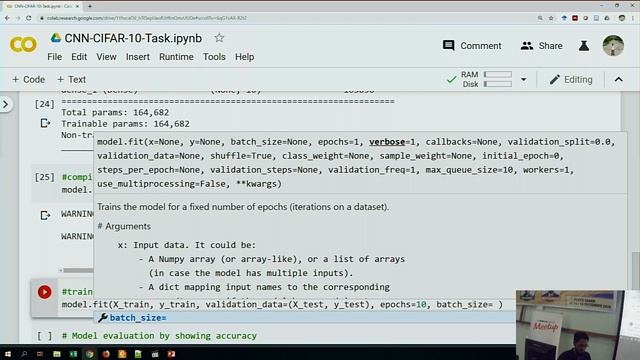Select the batch_size= autocomplete suggestion
640x360 pixels.
[304, 318]
